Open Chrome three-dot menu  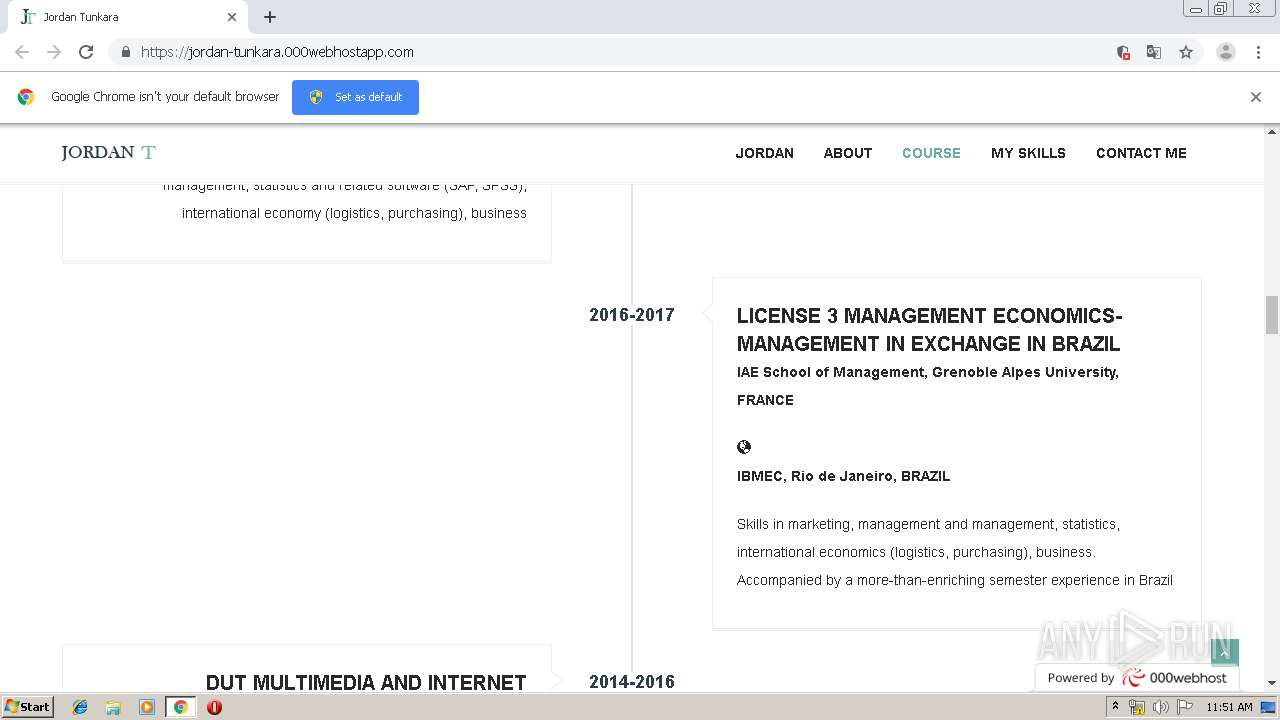[1259, 52]
